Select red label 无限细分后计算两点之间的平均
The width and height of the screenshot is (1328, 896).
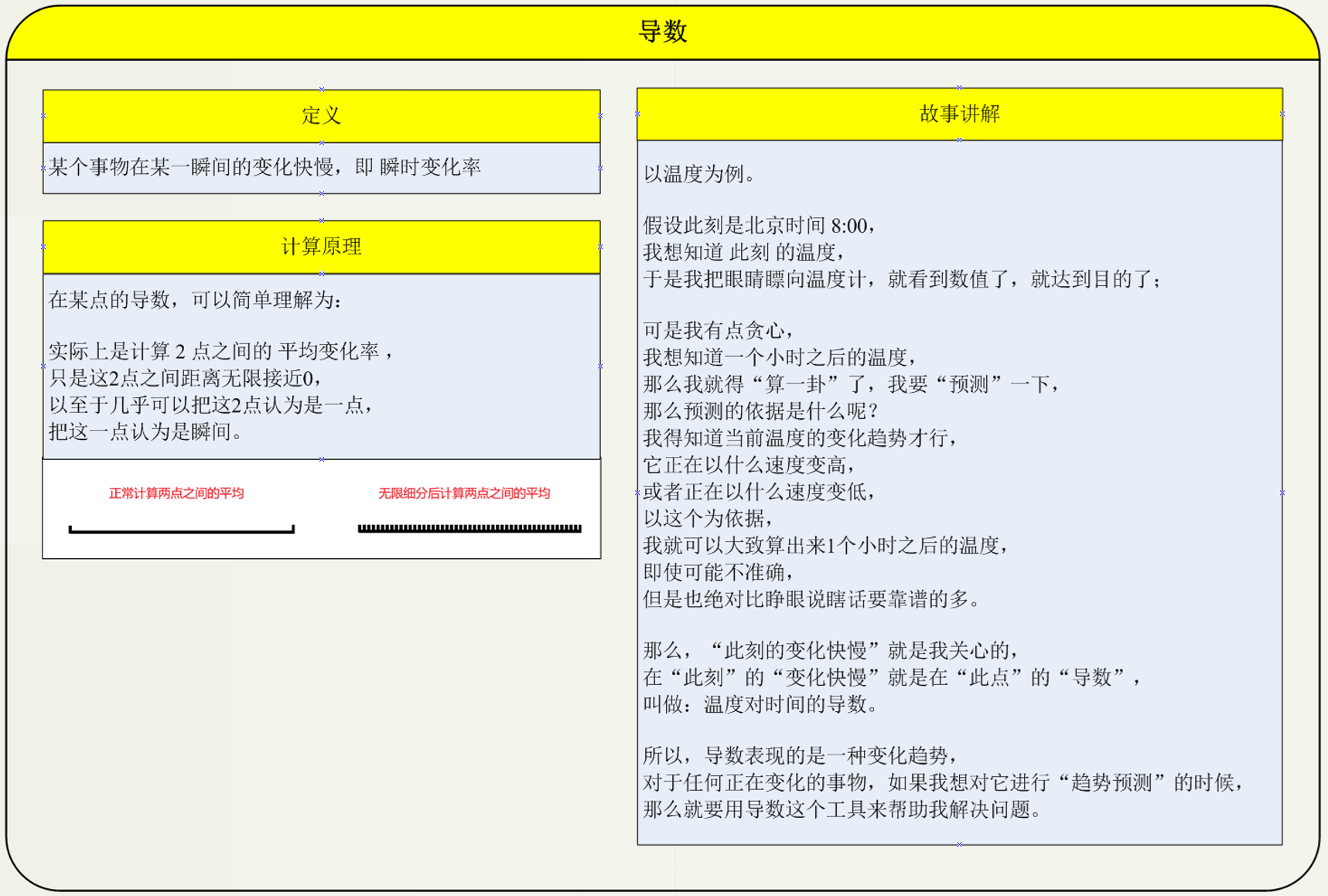[x=464, y=493]
